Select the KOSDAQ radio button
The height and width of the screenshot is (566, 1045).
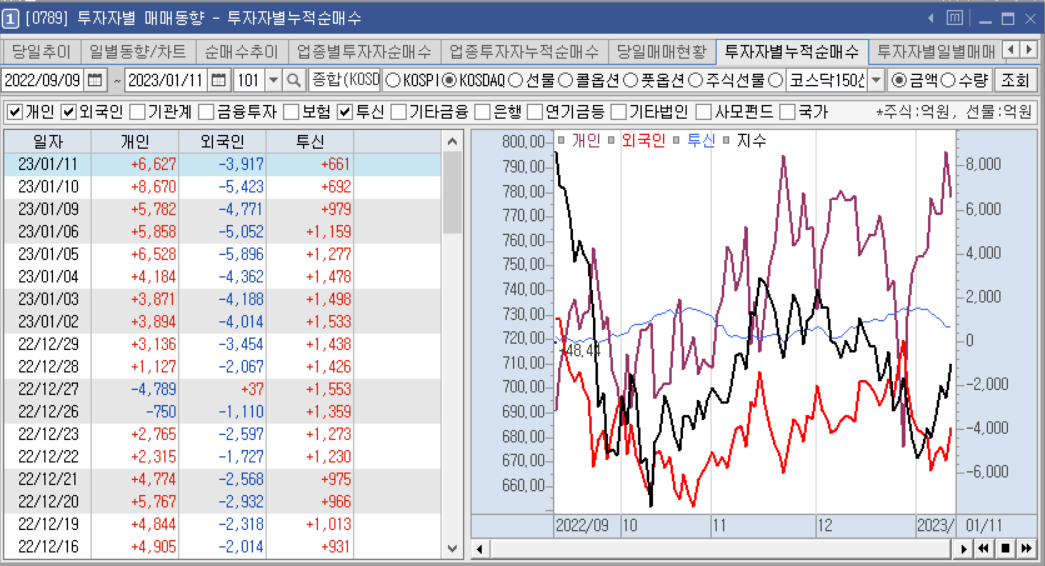click(449, 81)
